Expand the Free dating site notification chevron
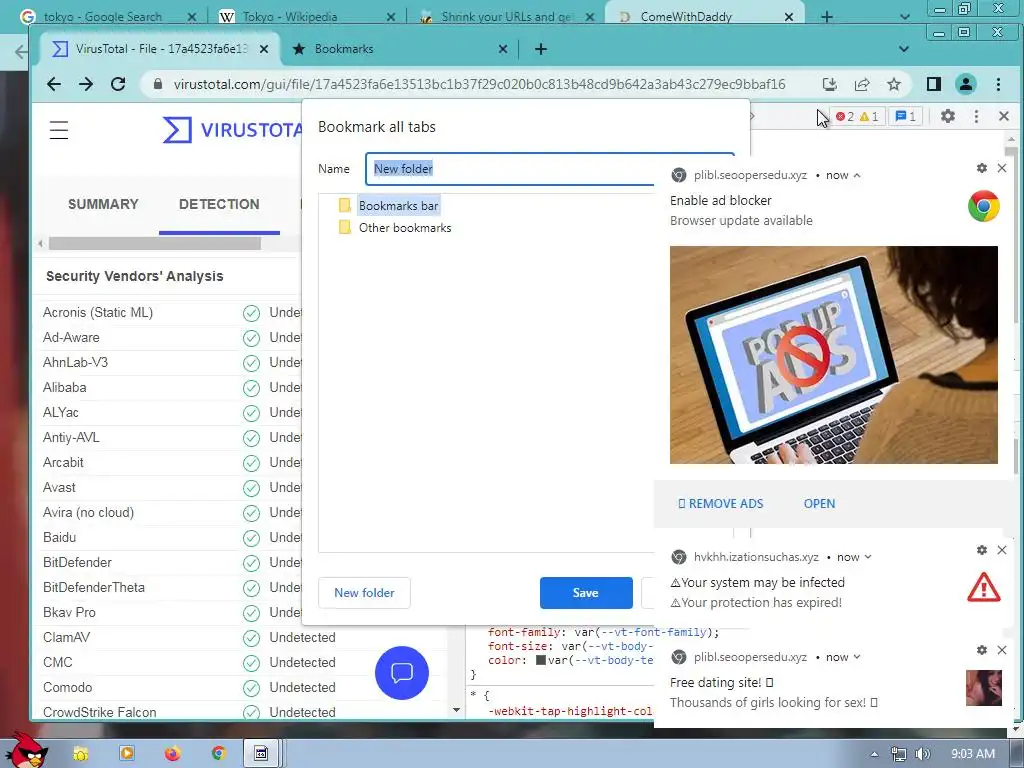This screenshot has height=768, width=1024. pyautogui.click(x=857, y=657)
